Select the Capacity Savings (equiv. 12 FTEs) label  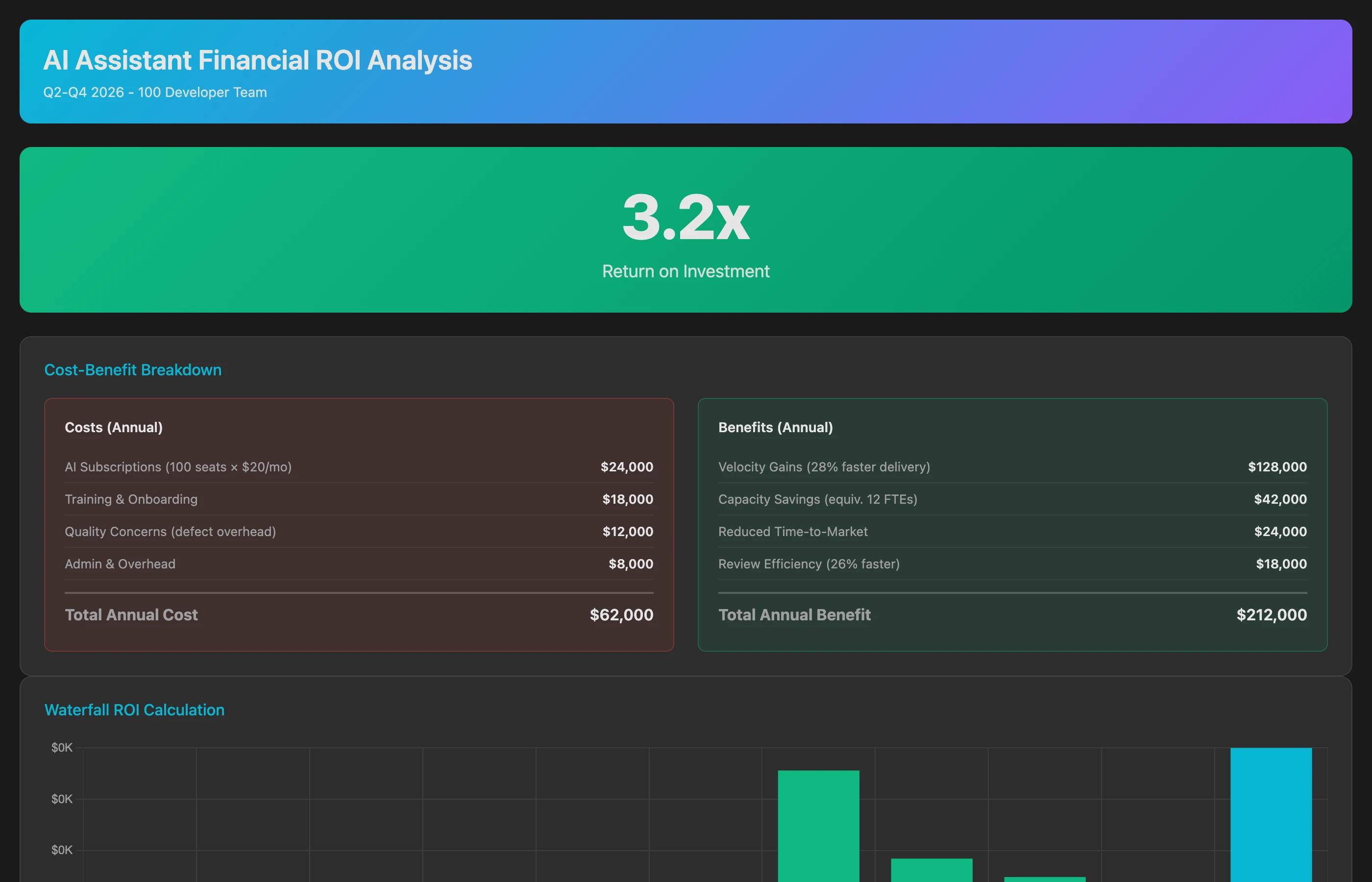818,499
